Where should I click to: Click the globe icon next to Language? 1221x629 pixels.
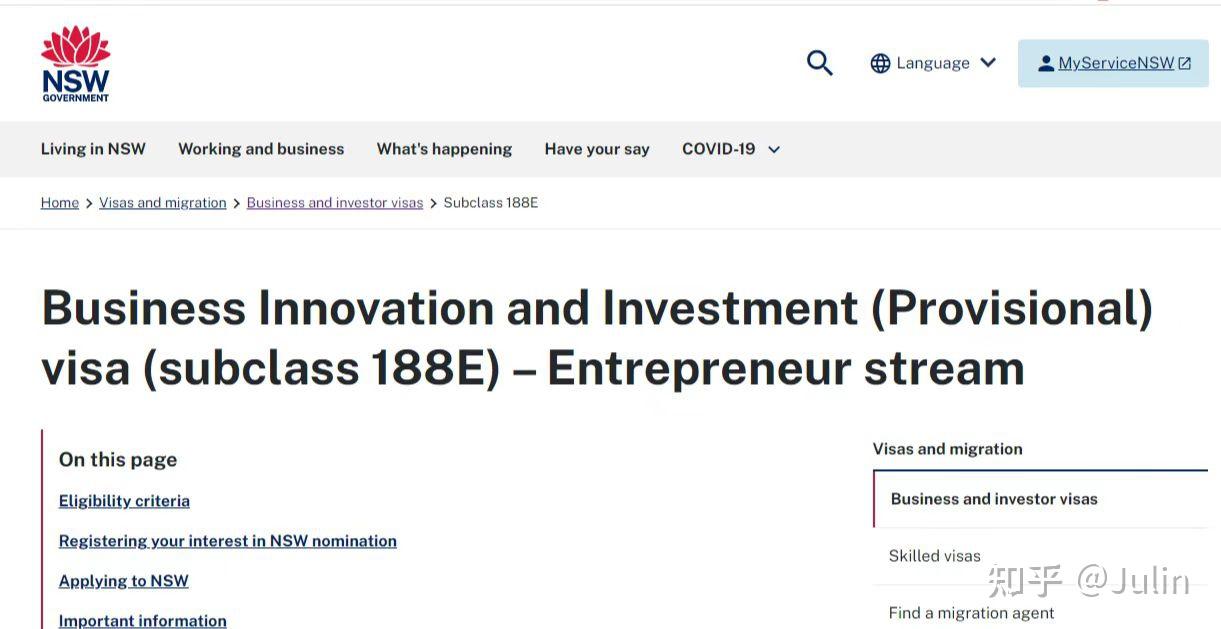880,62
